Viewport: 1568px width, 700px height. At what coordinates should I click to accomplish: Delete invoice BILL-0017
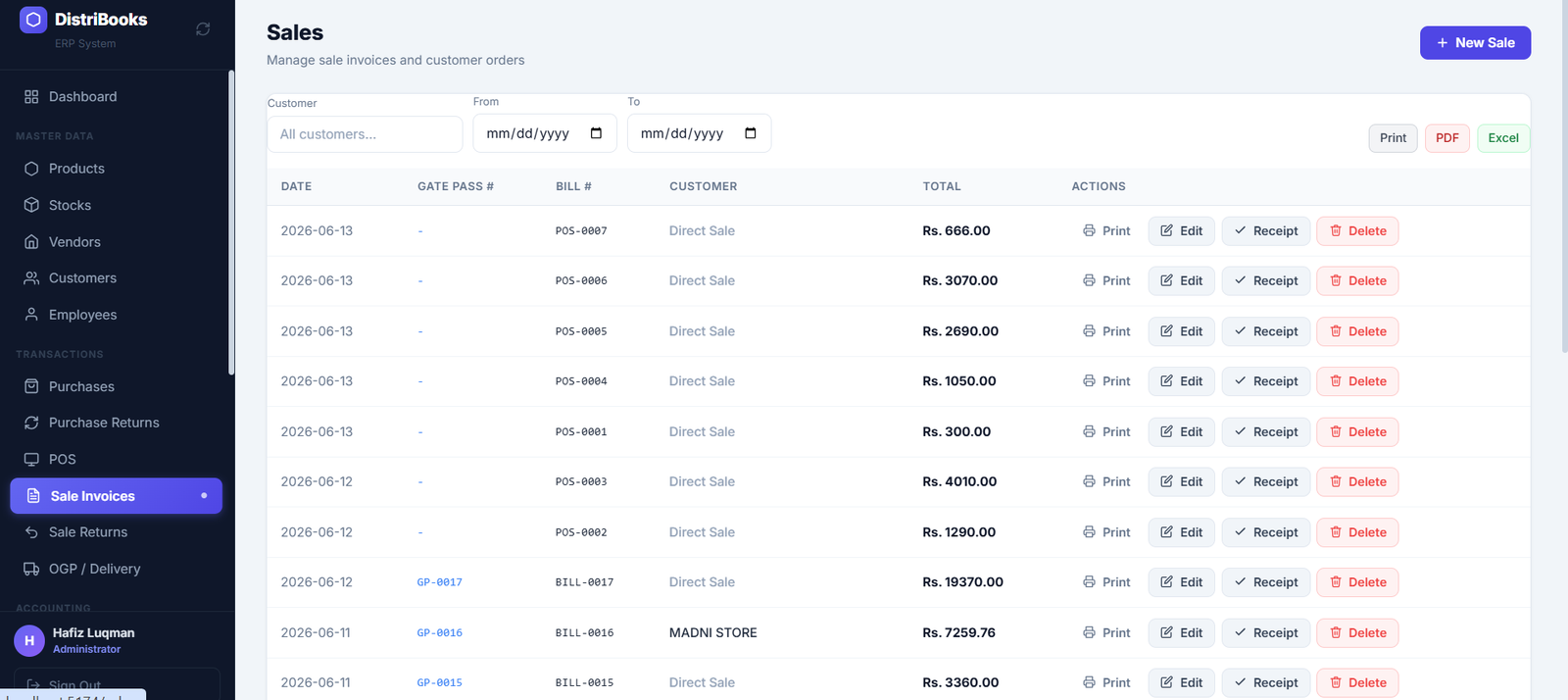point(1357,582)
